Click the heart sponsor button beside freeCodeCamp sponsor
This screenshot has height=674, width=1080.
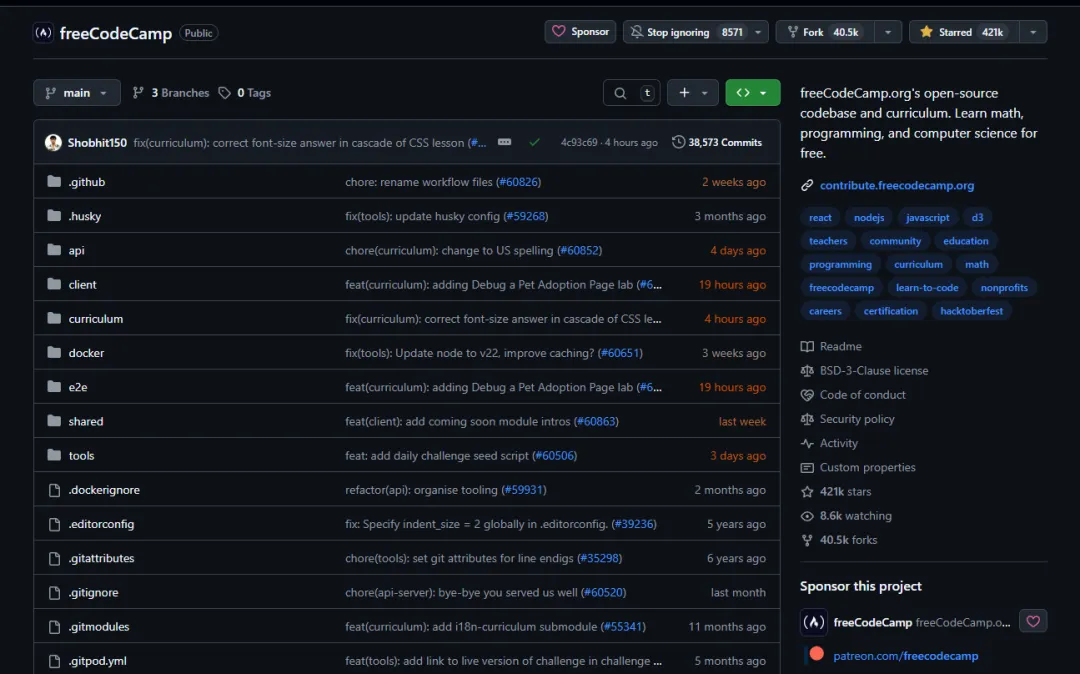[1032, 621]
